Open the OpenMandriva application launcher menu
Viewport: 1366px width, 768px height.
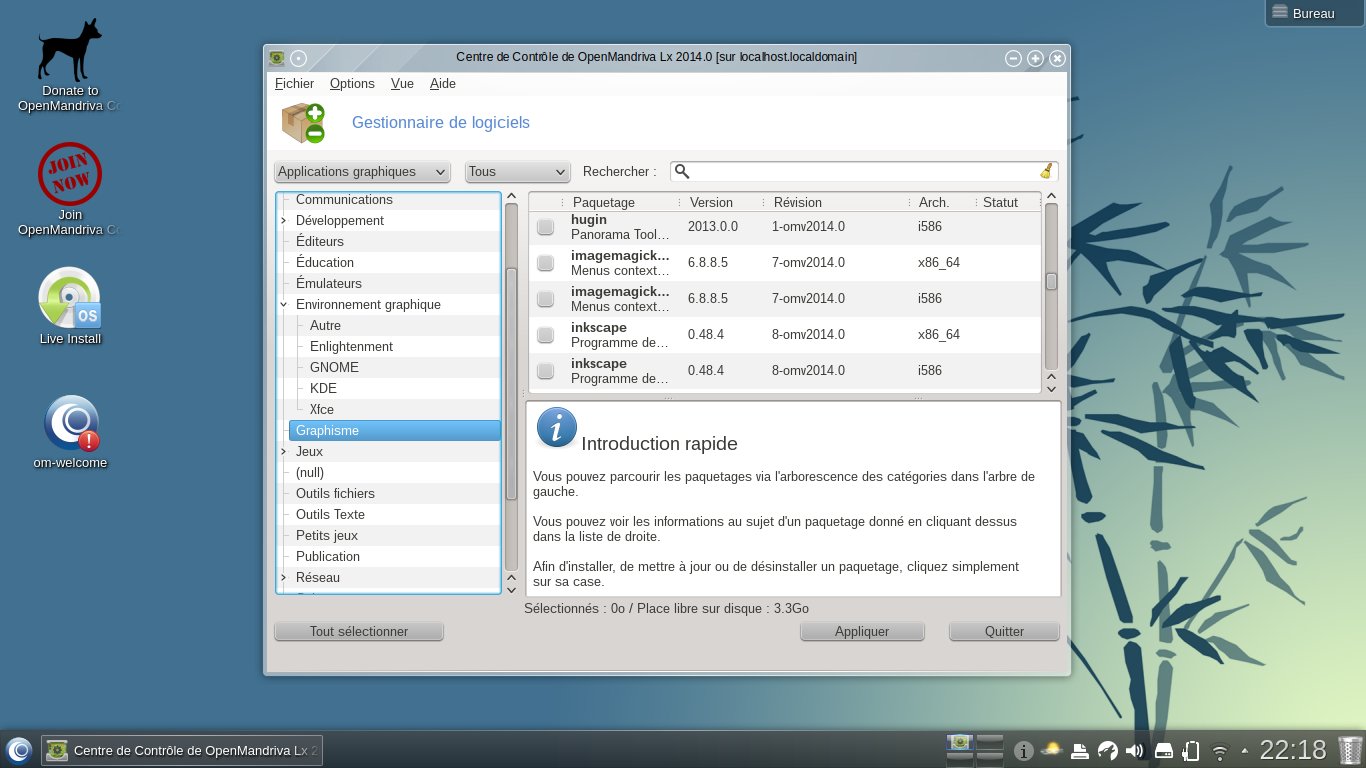18,750
